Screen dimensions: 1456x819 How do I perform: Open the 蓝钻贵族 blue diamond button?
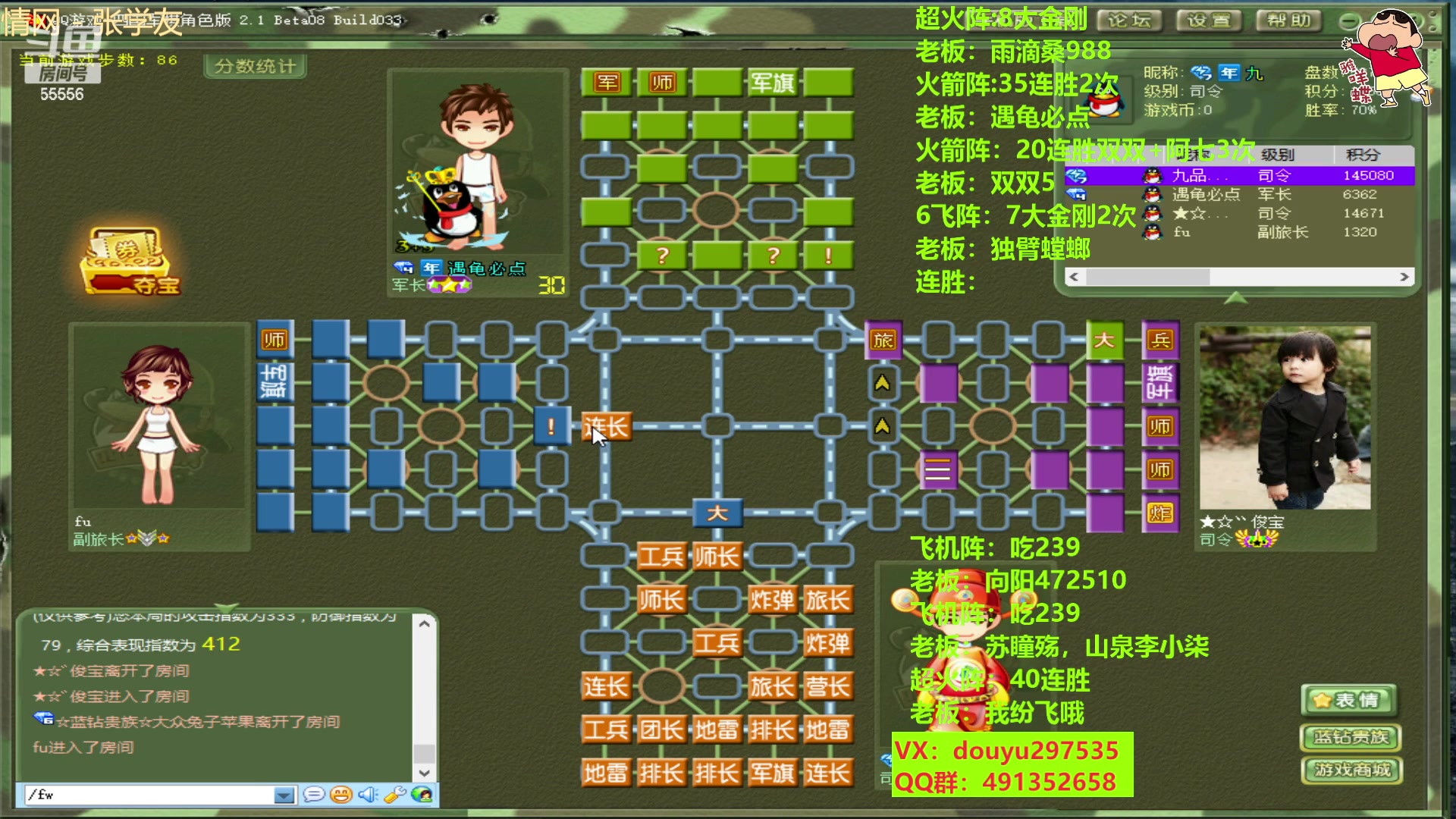click(x=1351, y=736)
